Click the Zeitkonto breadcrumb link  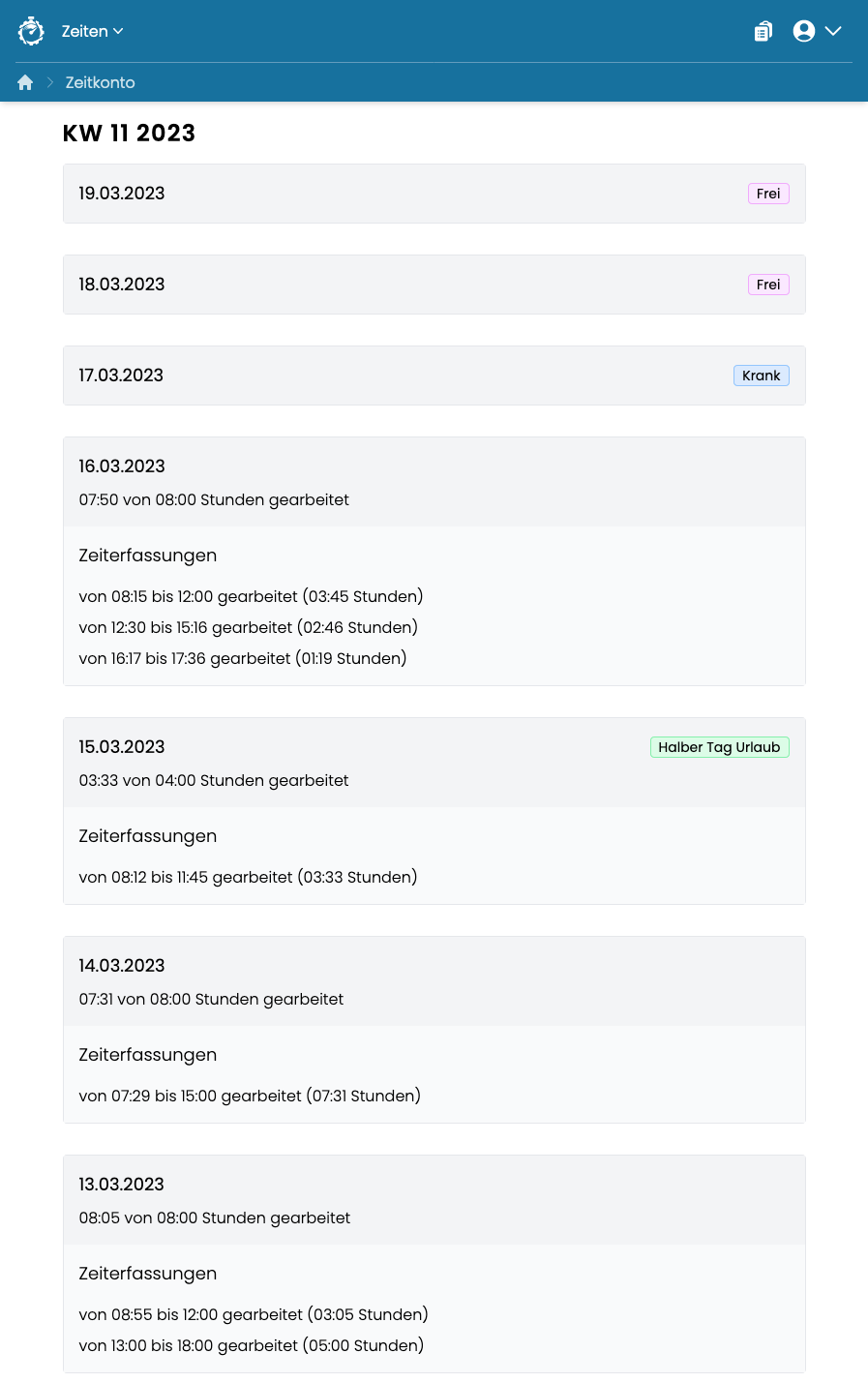100,82
